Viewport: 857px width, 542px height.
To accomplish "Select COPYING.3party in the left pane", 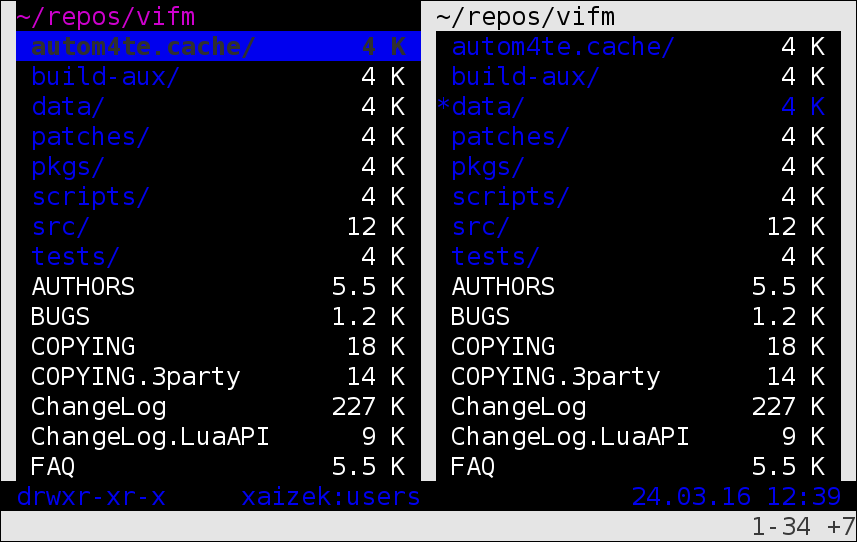I will 219,377.
